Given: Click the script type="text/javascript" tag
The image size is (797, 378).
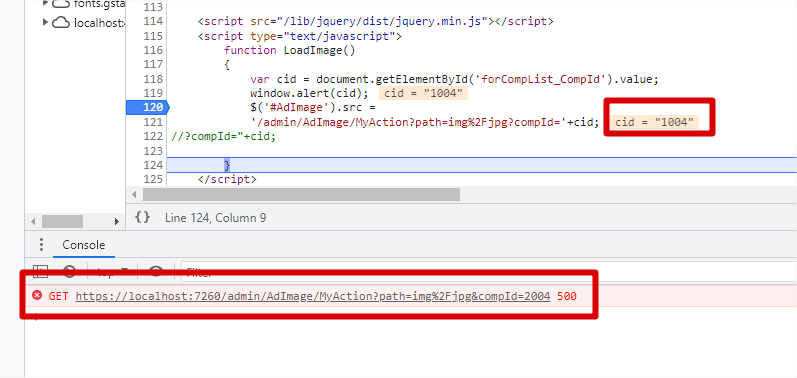Looking at the screenshot, I should click(300, 36).
